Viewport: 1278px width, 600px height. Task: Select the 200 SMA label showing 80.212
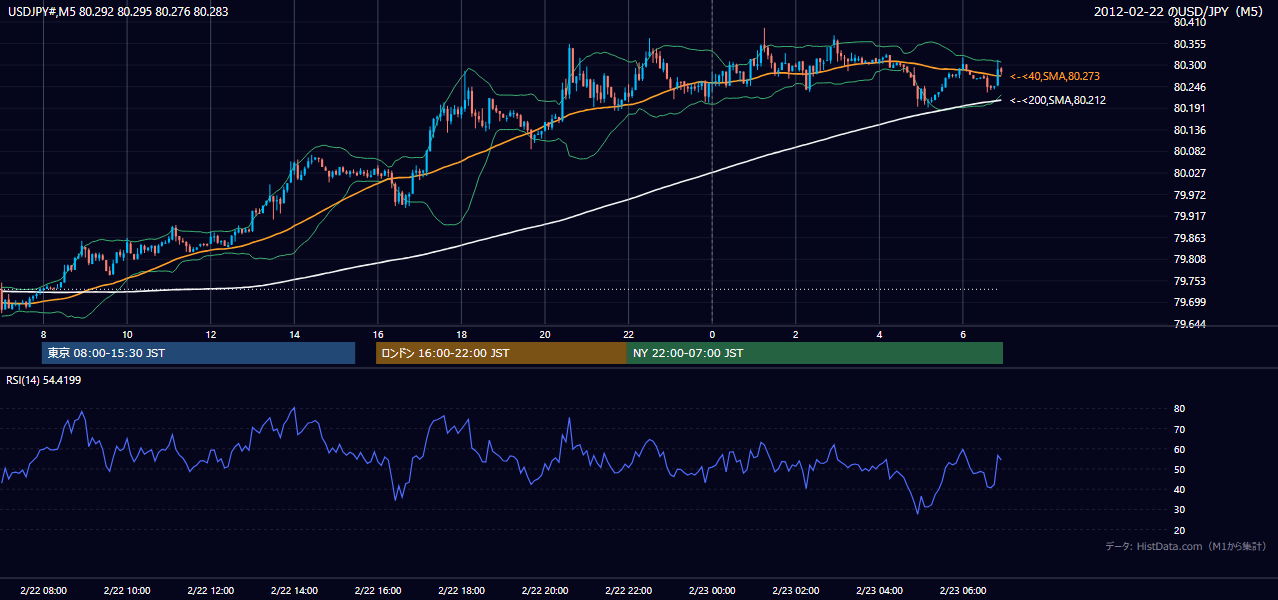[x=1058, y=100]
